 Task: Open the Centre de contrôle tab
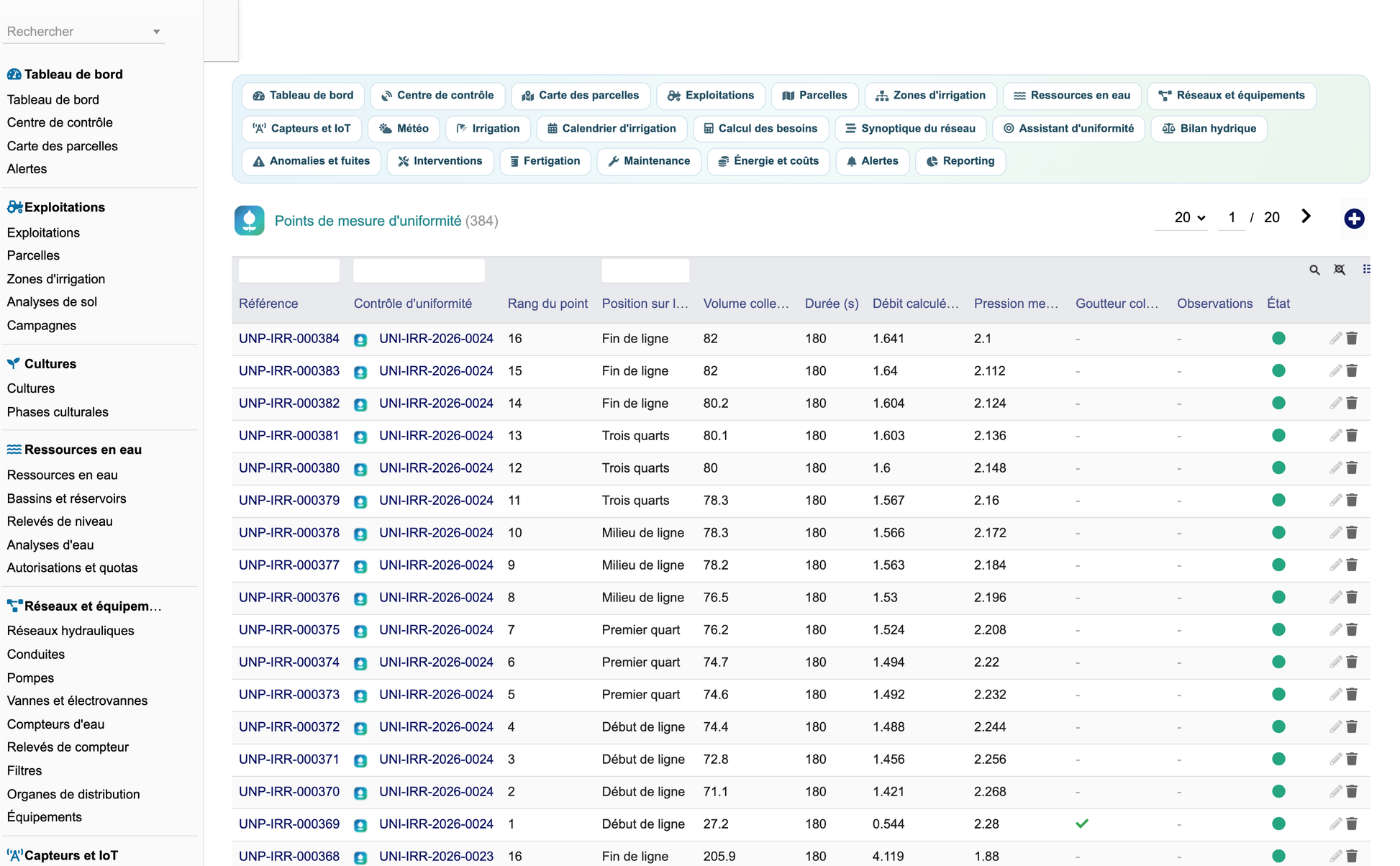pyautogui.click(x=437, y=96)
